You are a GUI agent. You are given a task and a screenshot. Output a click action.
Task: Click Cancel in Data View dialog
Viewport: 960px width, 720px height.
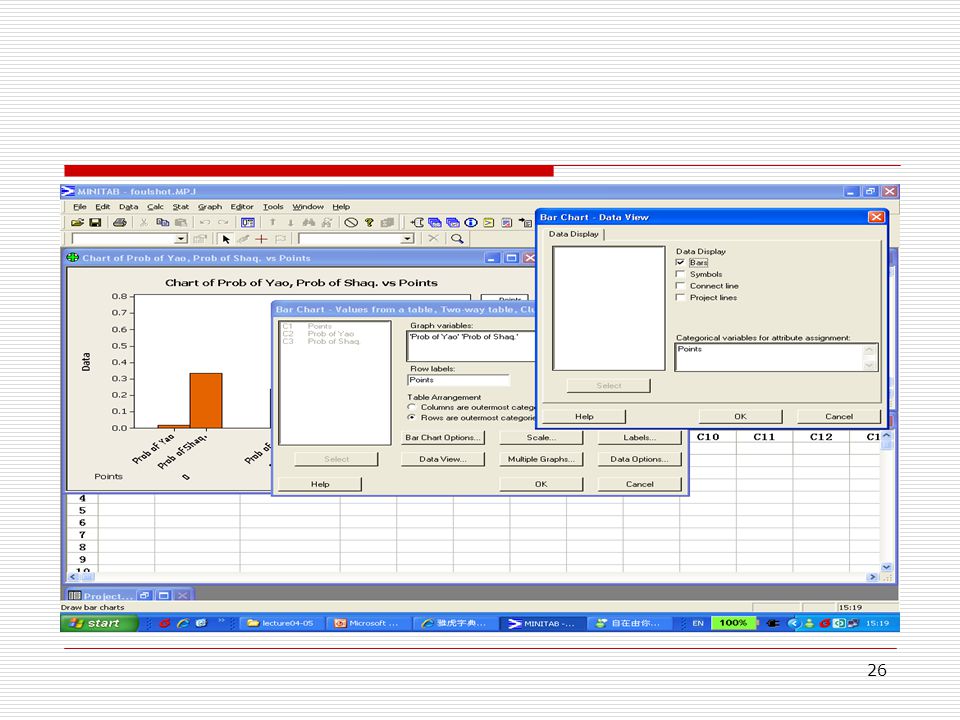coord(839,416)
